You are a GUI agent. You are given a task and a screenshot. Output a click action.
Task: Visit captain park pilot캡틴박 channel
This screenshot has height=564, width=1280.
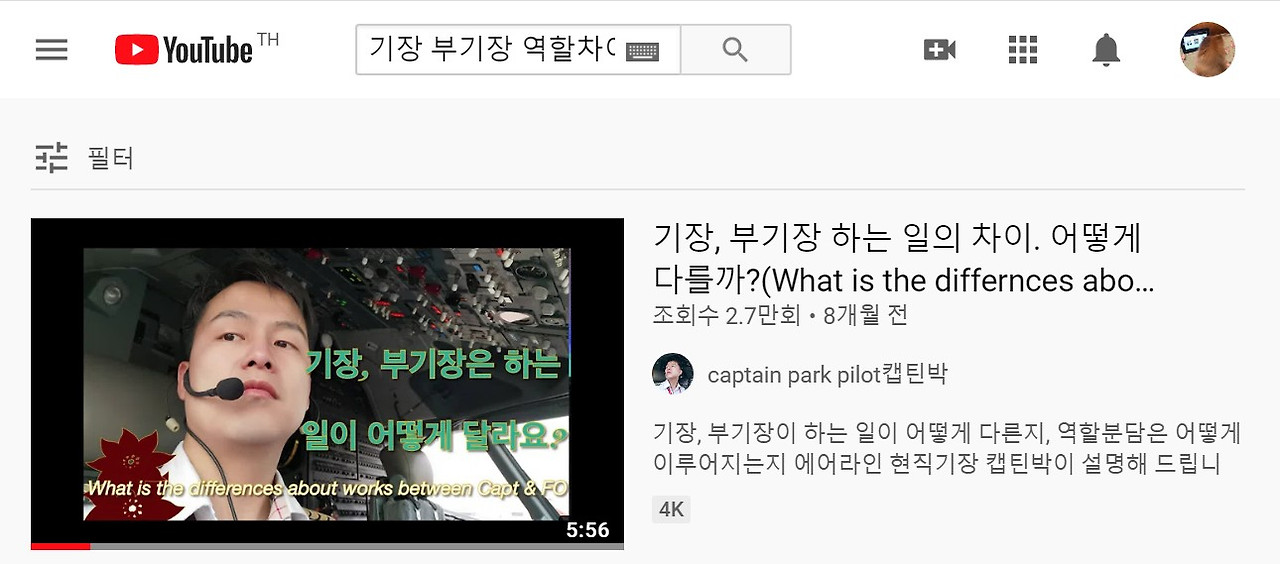pyautogui.click(x=827, y=375)
